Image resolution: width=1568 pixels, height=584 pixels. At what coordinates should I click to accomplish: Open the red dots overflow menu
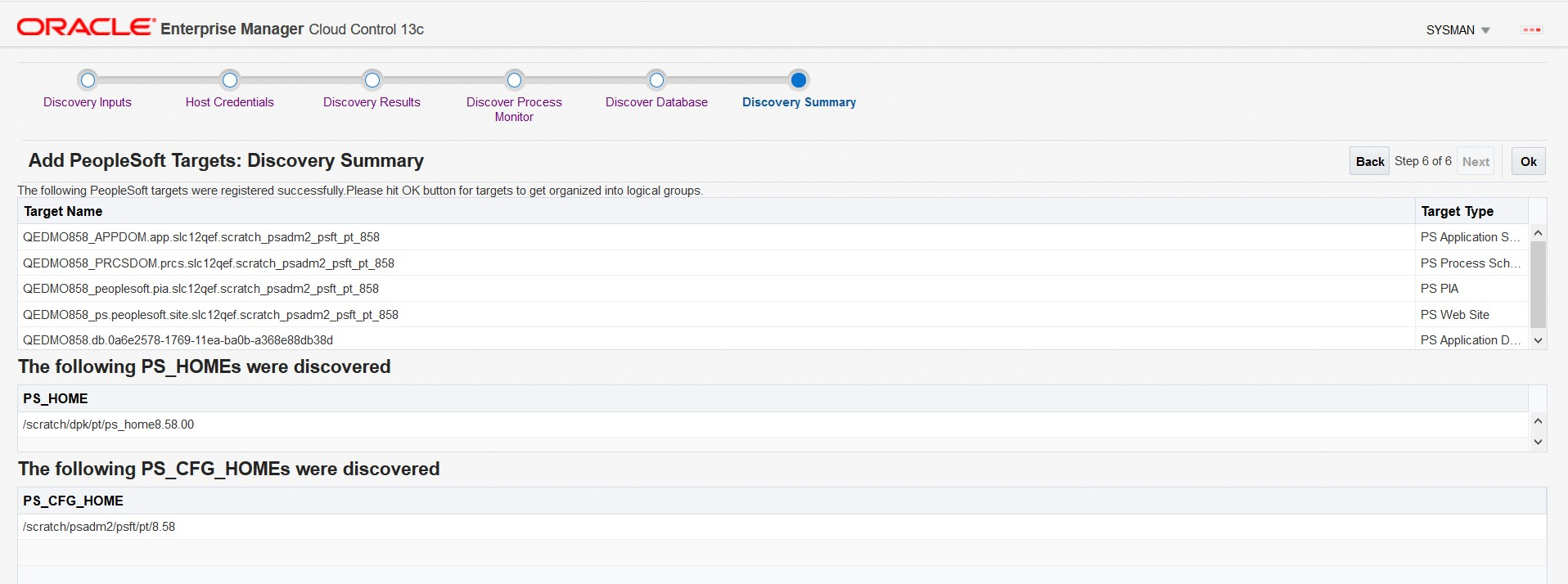point(1531,30)
